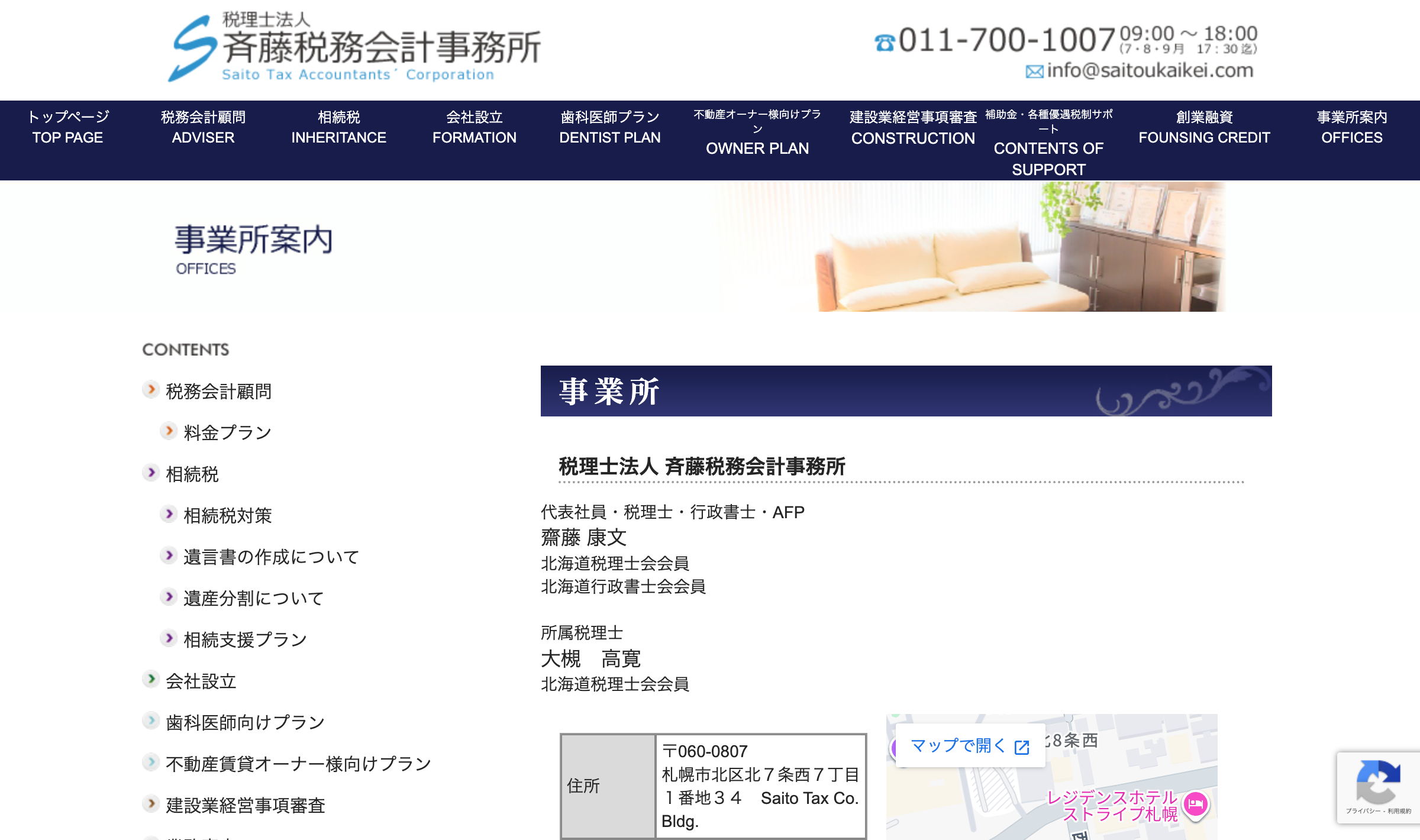The image size is (1420, 840).
Task: Click the green arrow icon beside 会社設立
Action: point(151,679)
